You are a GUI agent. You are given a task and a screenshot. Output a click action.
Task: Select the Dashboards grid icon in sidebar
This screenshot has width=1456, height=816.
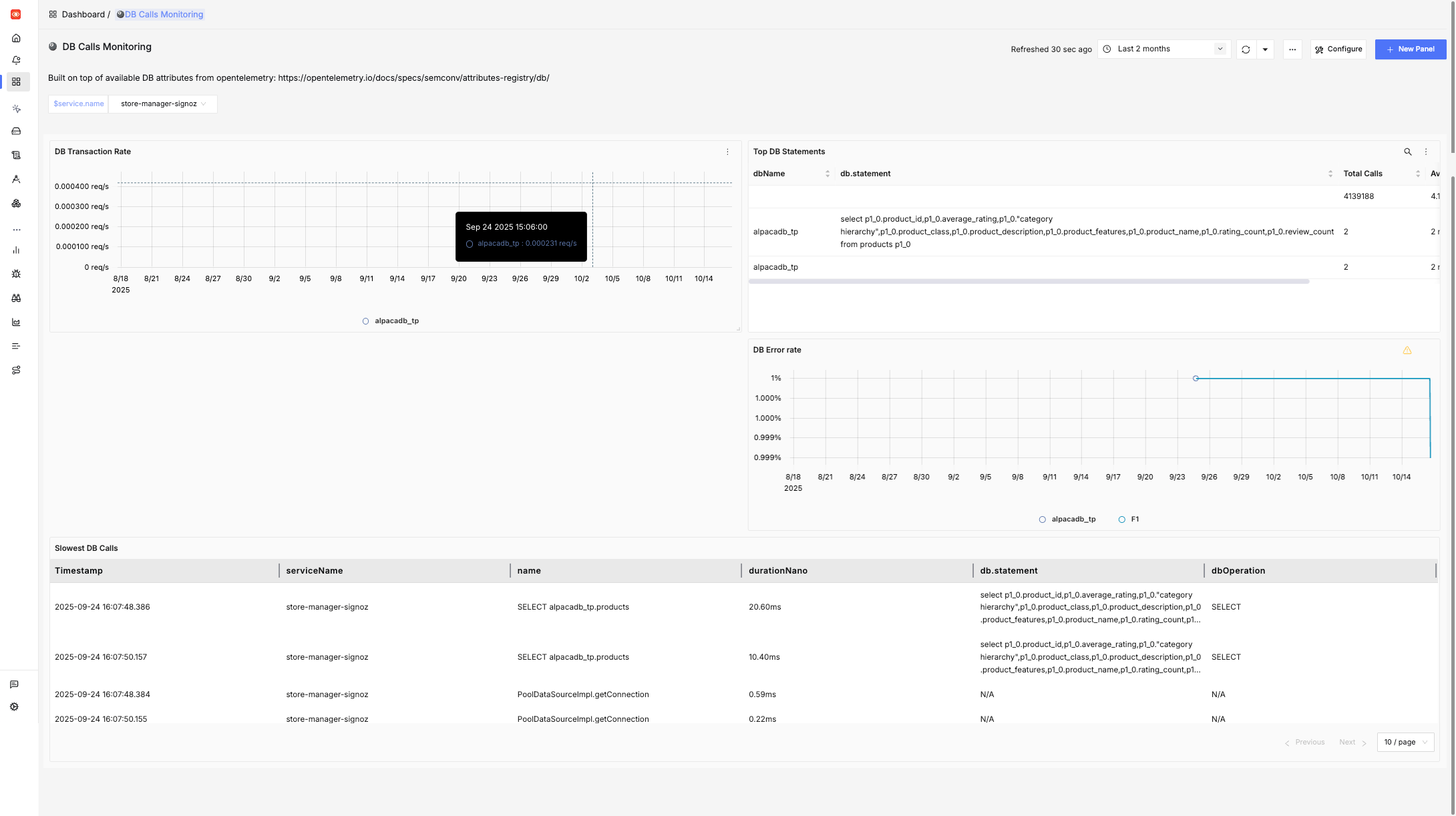click(16, 81)
